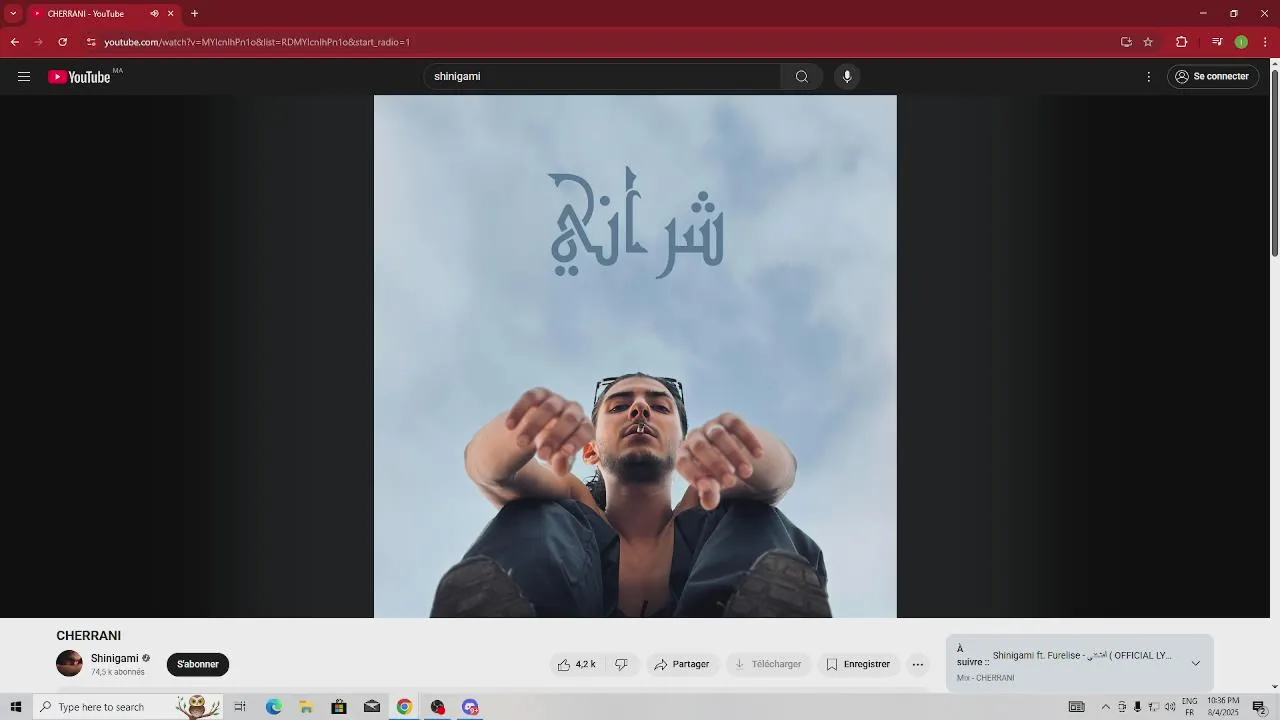
Task: Open the 10:36 PM clock calendar
Action: click(1223, 707)
